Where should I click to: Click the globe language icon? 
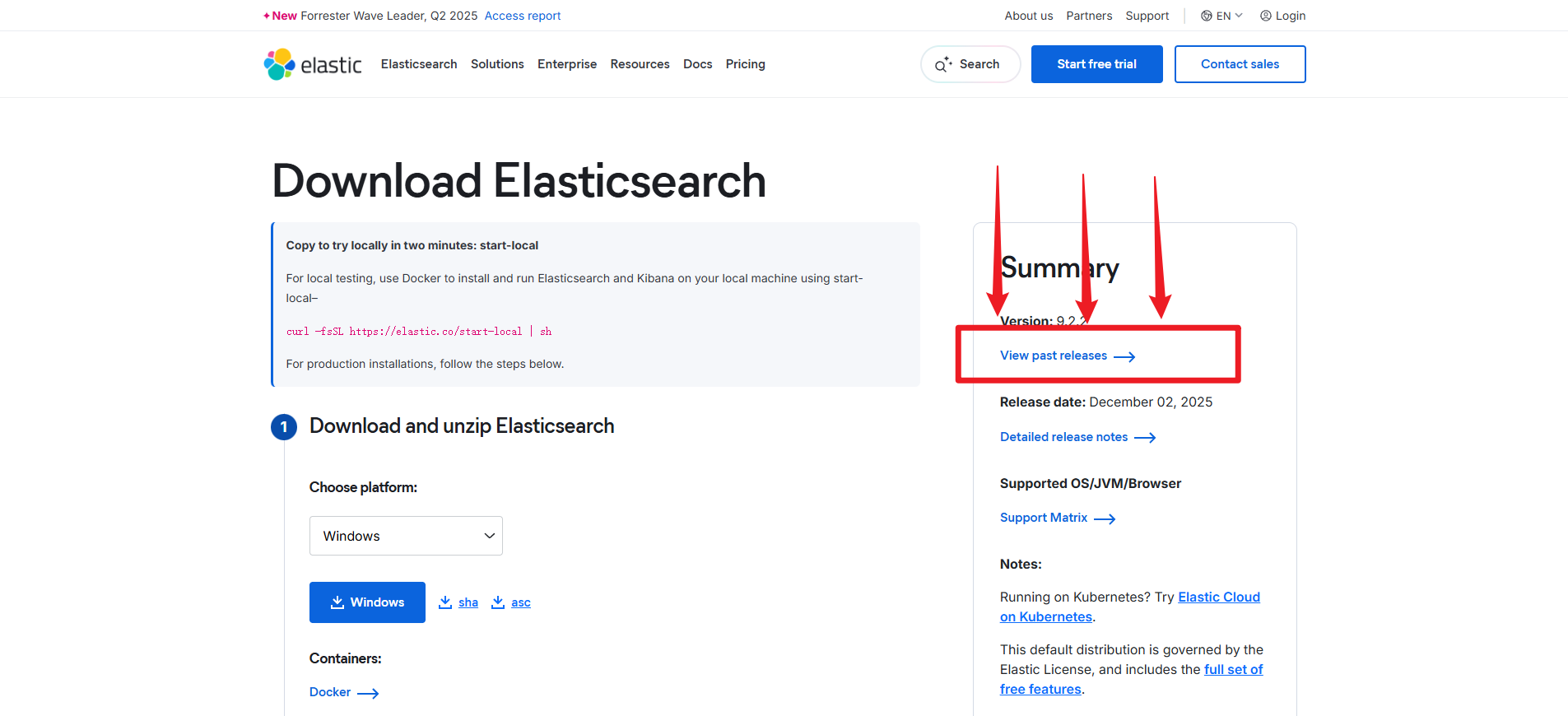click(1207, 16)
